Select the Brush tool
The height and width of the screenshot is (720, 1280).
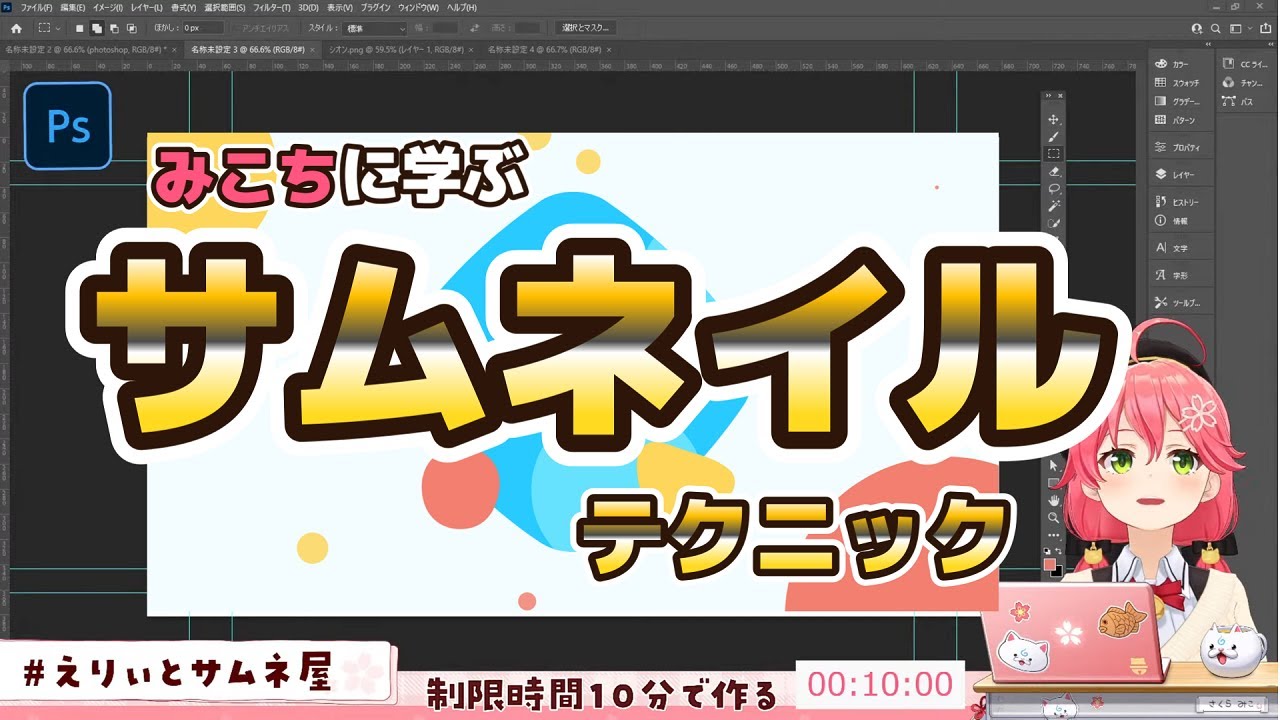pyautogui.click(x=1053, y=136)
